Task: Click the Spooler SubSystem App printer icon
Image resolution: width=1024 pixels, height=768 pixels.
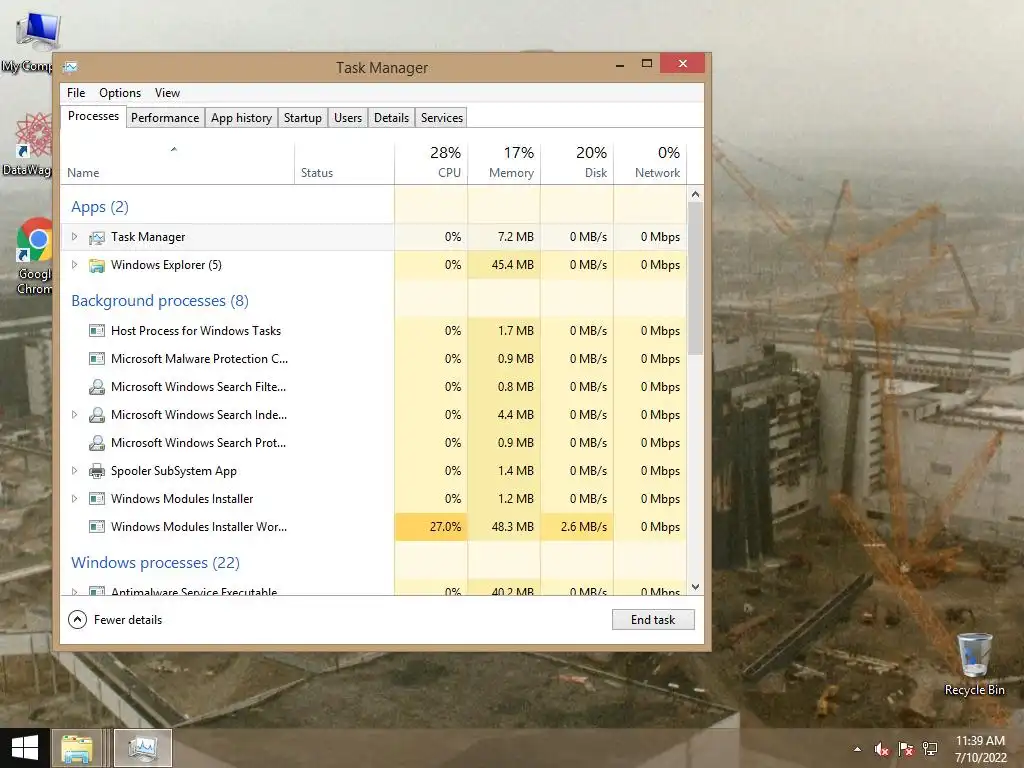Action: tap(97, 471)
